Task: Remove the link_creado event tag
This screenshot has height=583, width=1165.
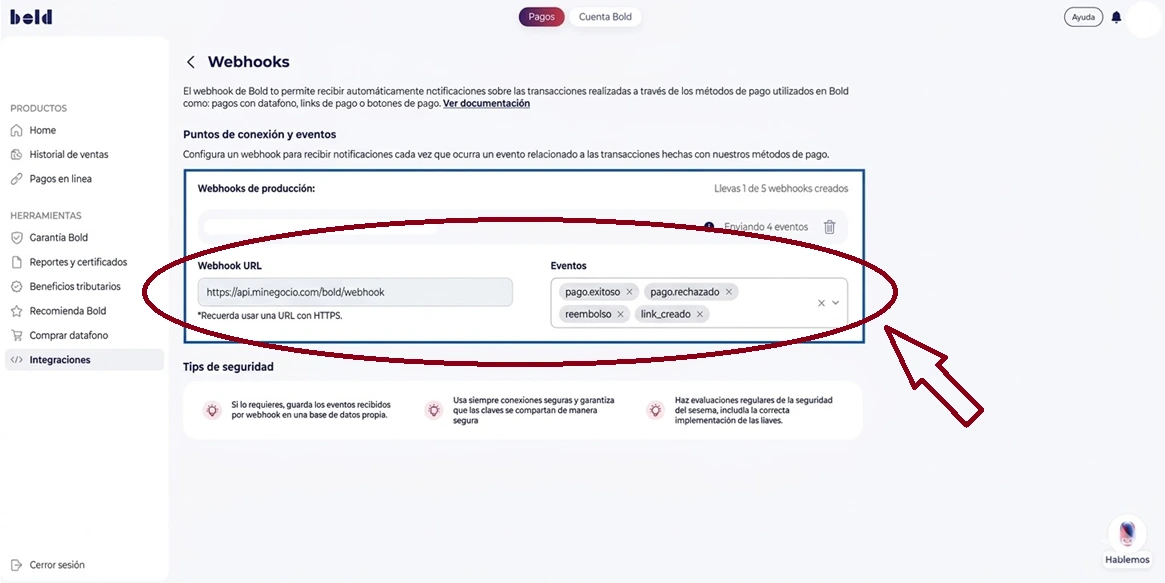Action: (x=701, y=313)
